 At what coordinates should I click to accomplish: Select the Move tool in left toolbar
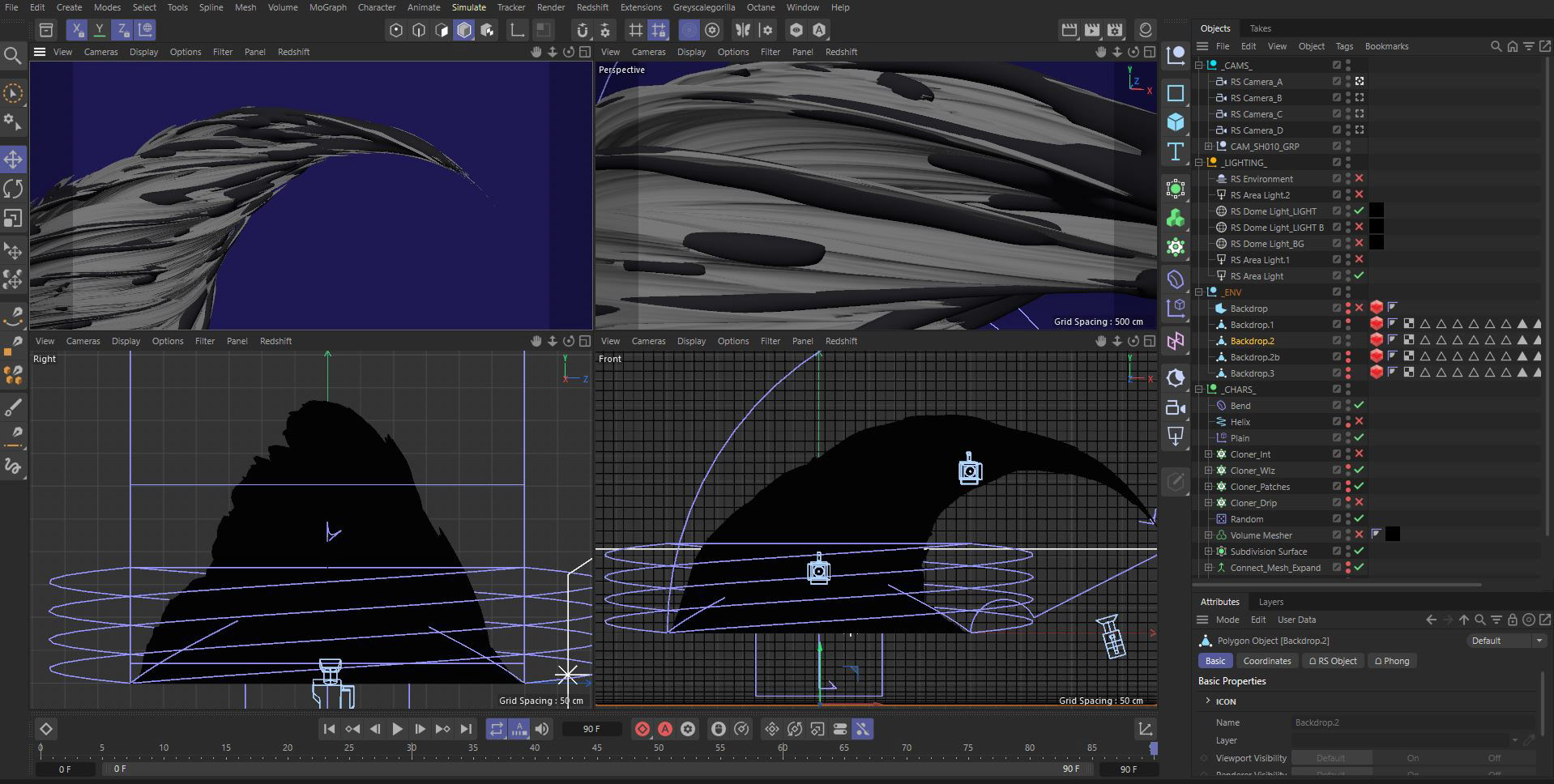click(13, 159)
